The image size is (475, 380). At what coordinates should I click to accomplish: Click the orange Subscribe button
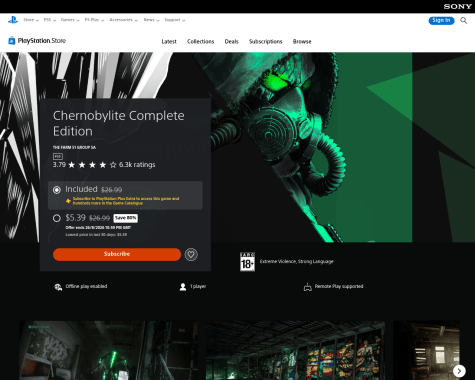[117, 254]
